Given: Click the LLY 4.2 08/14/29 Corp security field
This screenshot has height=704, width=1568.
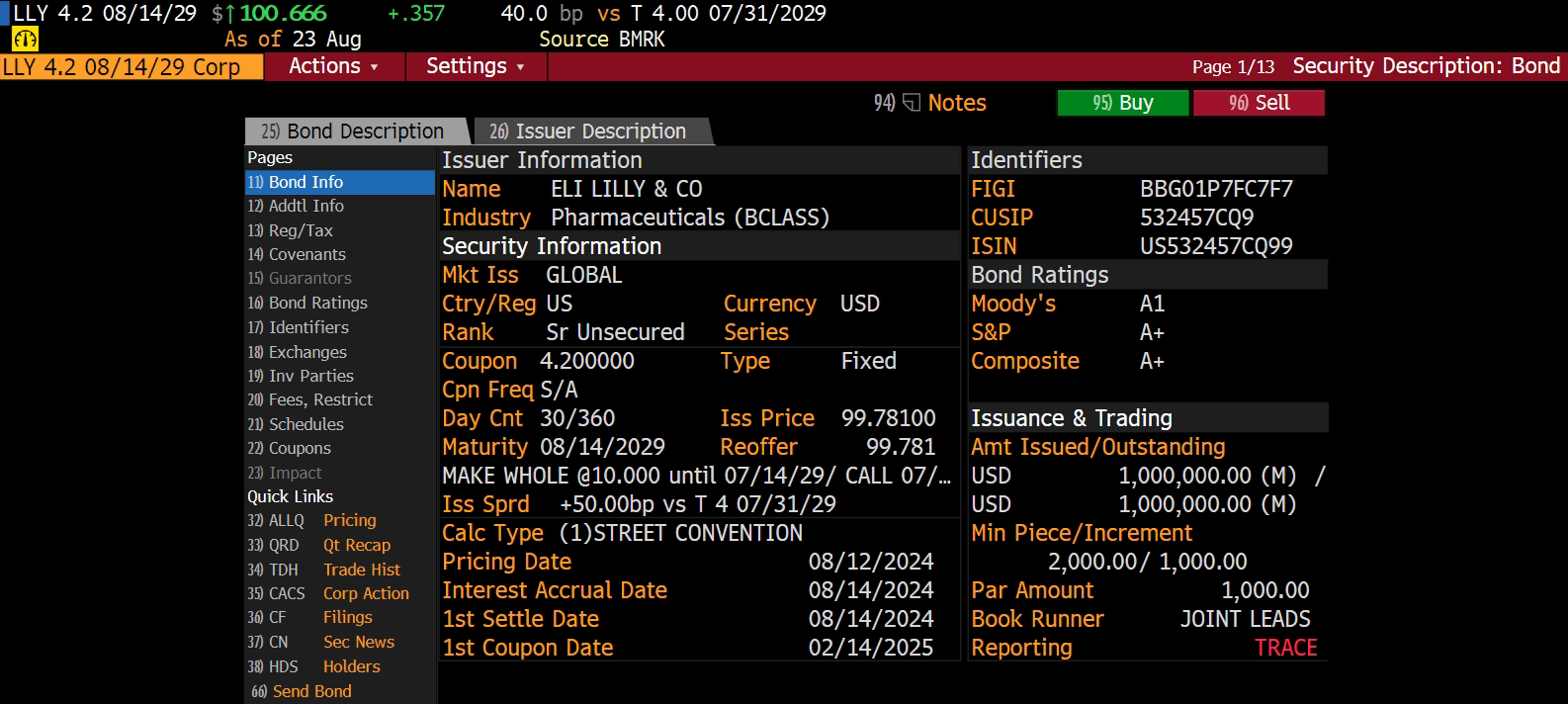Looking at the screenshot, I should click(131, 66).
